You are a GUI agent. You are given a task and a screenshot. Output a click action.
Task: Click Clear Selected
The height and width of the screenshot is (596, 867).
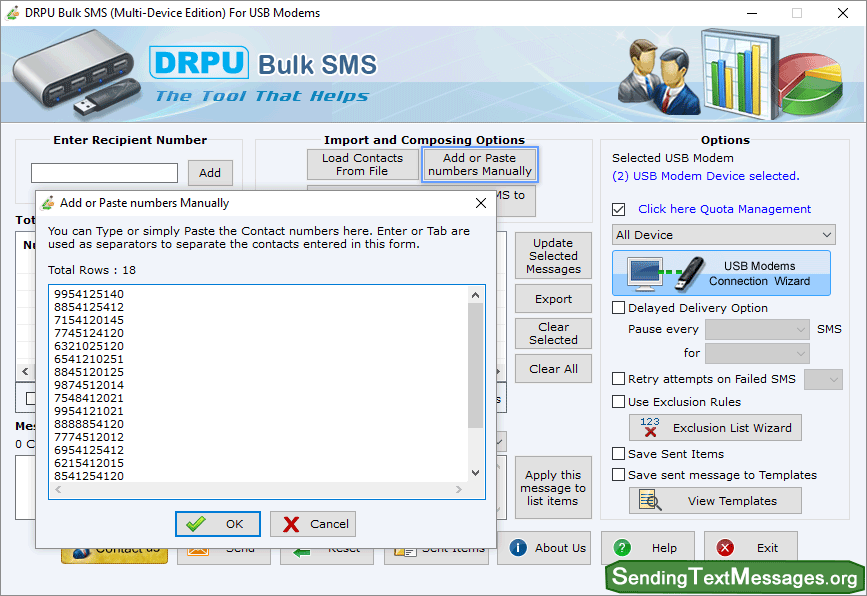point(553,333)
